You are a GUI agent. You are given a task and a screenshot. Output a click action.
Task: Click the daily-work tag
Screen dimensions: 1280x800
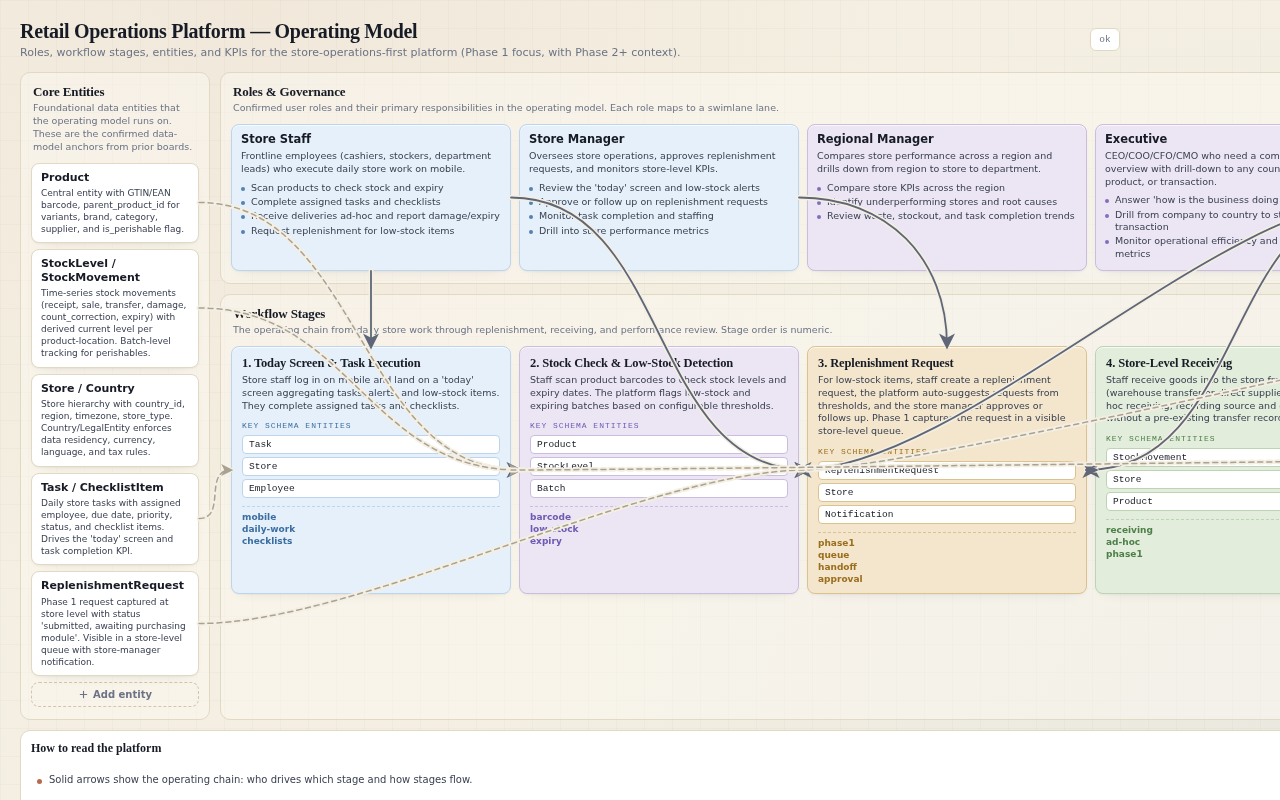tap(268, 529)
